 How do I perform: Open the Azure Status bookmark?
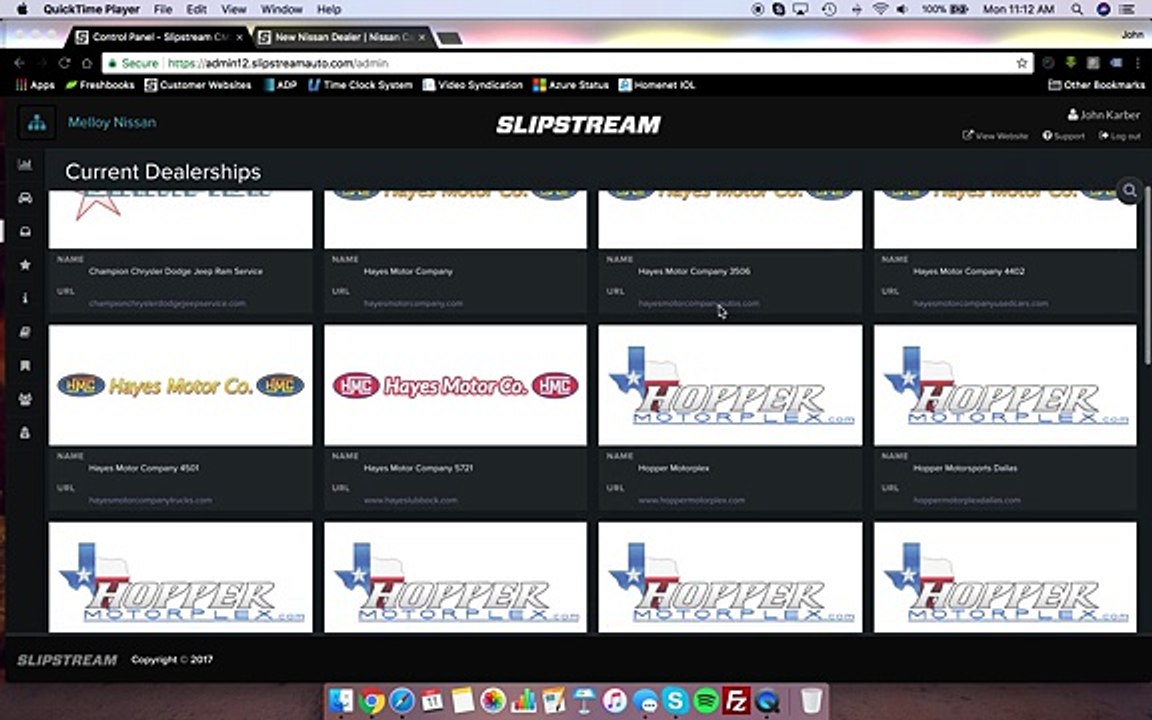coord(571,85)
